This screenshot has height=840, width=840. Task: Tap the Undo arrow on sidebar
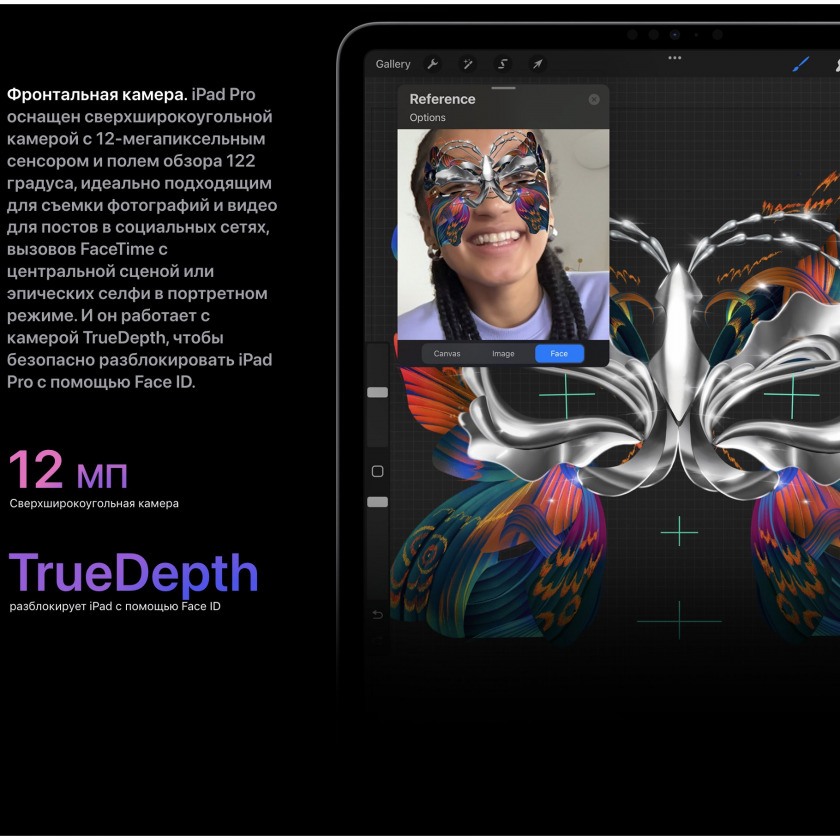coord(378,614)
